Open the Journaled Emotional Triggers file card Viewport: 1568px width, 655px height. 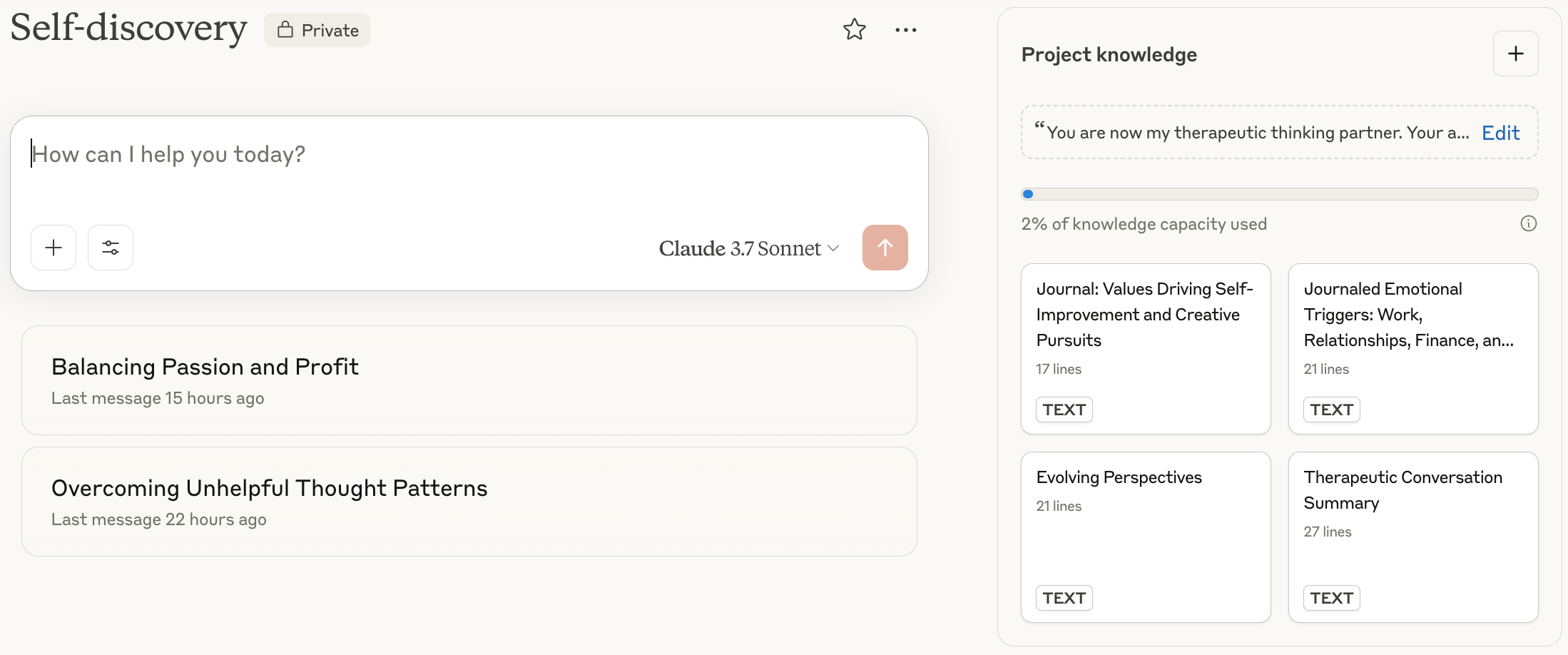pos(1412,348)
